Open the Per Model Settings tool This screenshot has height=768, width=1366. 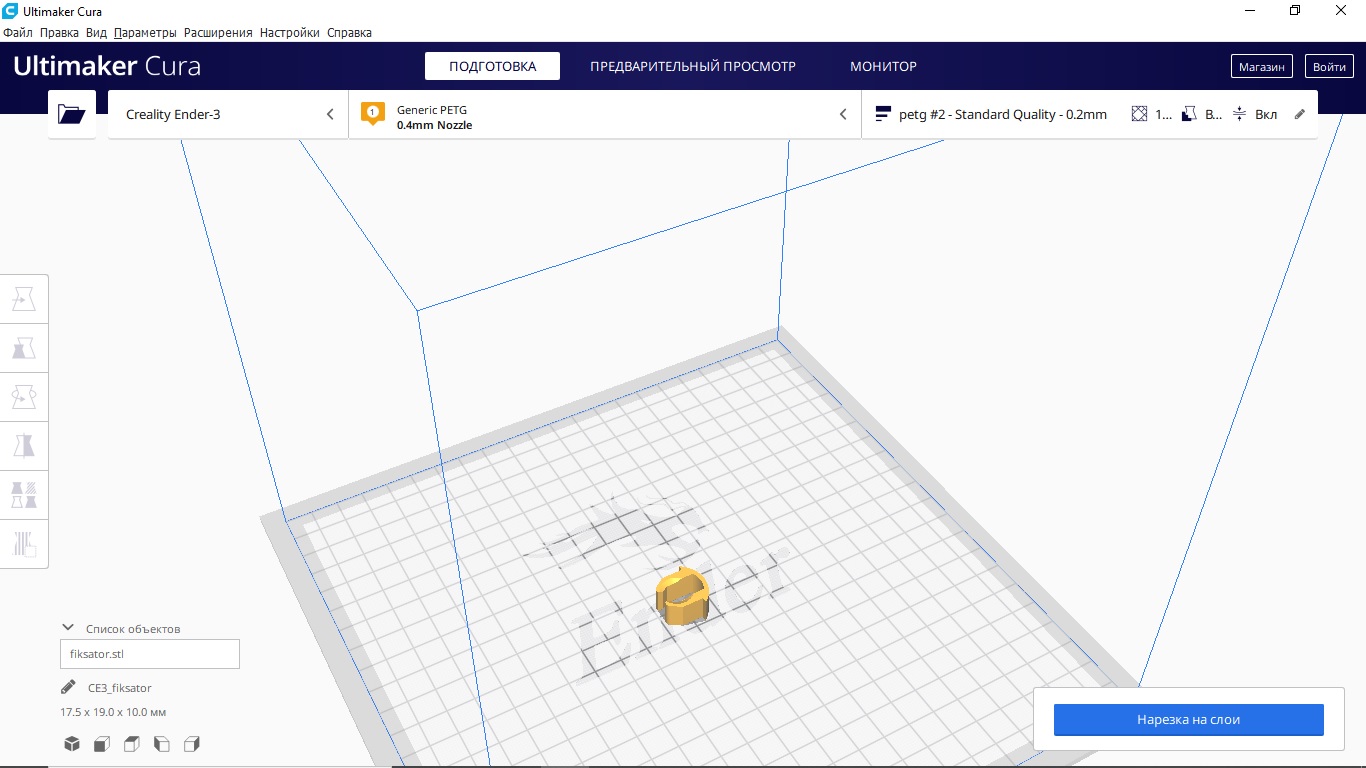pos(24,495)
